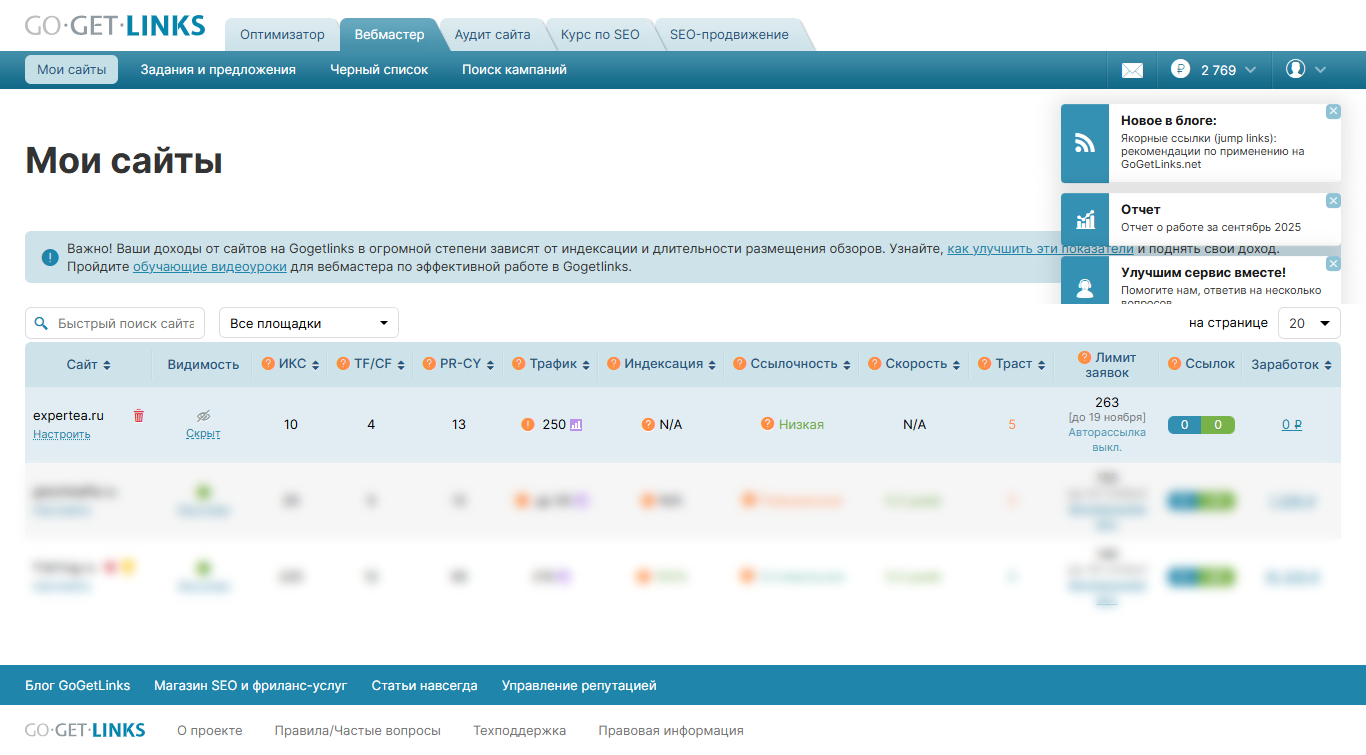Image resolution: width=1366 pixels, height=755 pixels.
Task: Open the 0 ₽ earnings link
Action: pyautogui.click(x=1292, y=425)
